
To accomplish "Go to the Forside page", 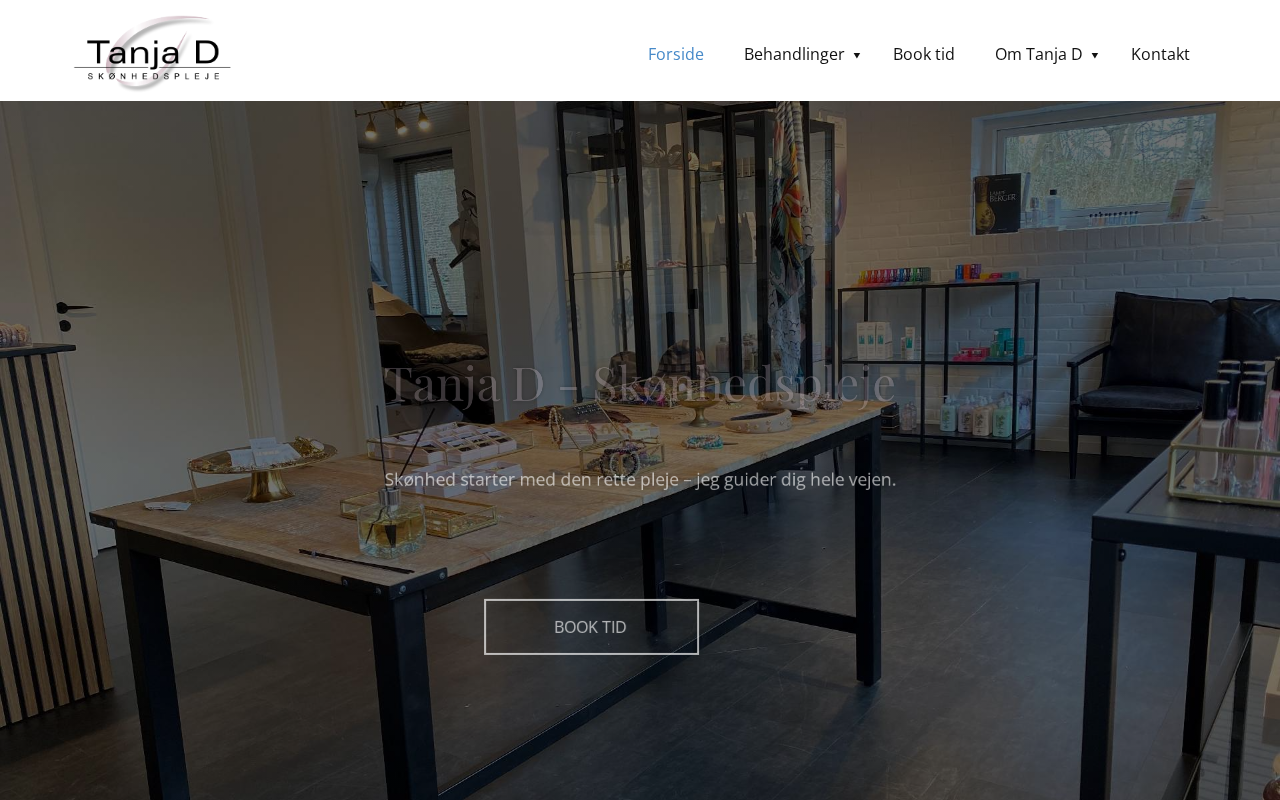I will coord(676,54).
